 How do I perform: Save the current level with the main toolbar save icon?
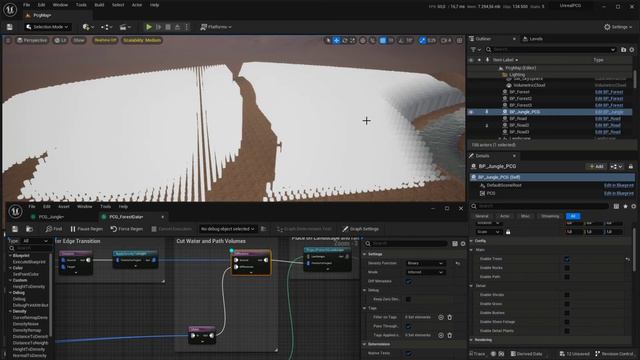9,27
